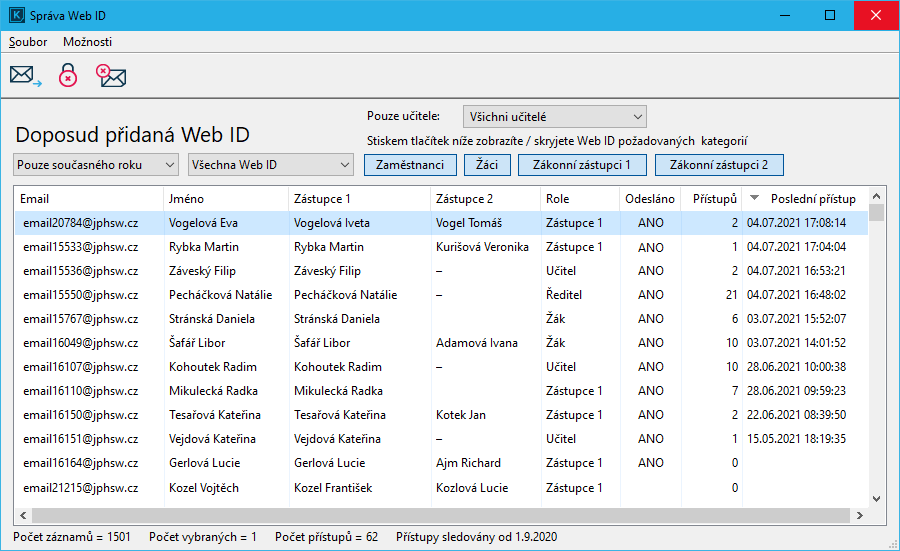This screenshot has height=551, width=900.
Task: Click the vertical scrollbar down arrow
Action: point(877,498)
